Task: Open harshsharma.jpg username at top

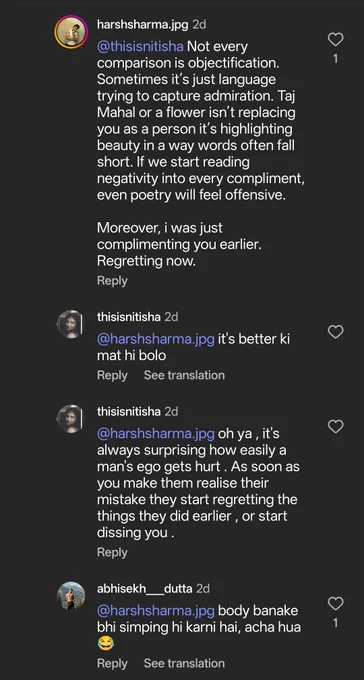Action: pyautogui.click(x=143, y=25)
